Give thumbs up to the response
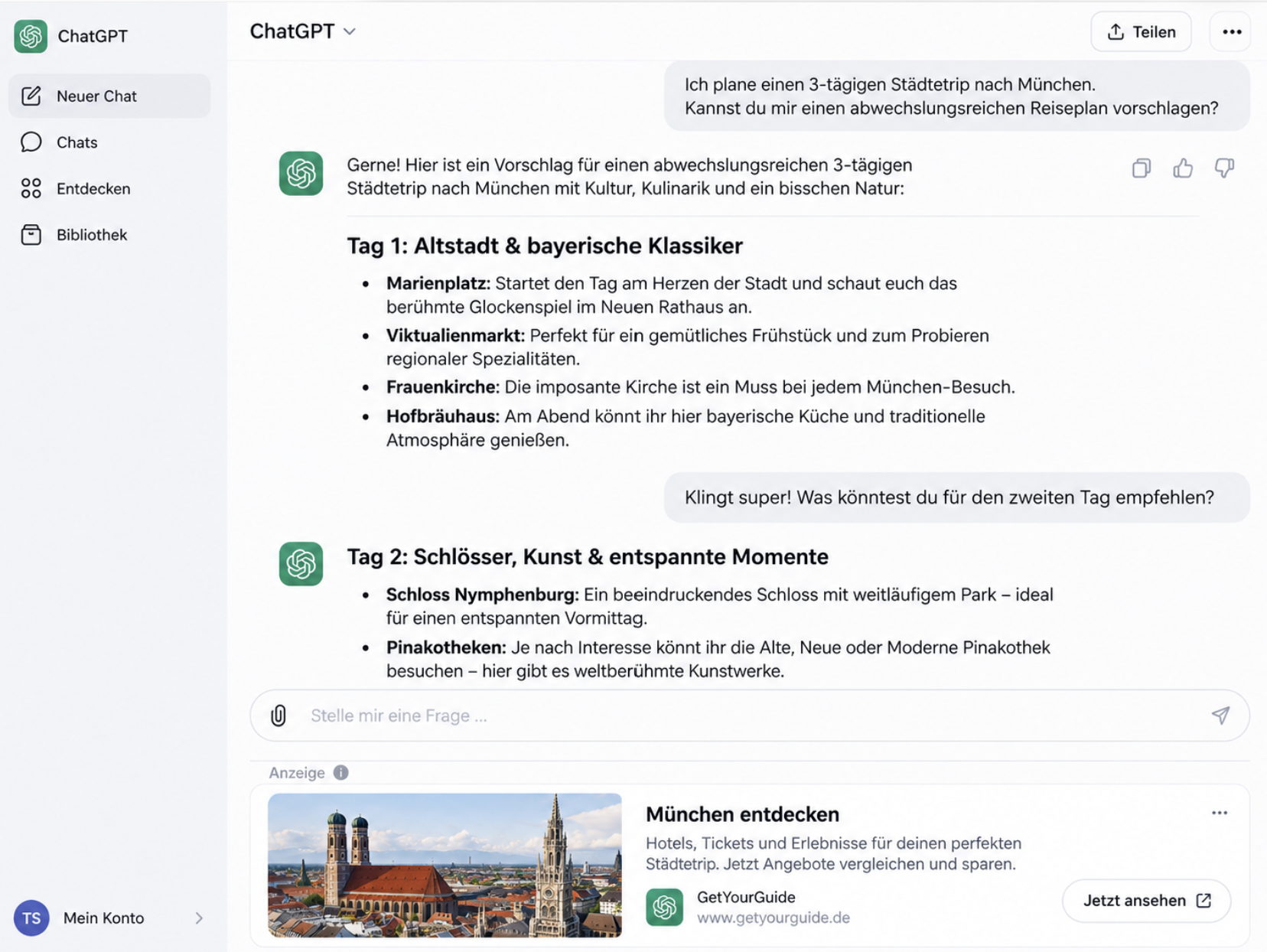The height and width of the screenshot is (952, 1267). (1183, 168)
